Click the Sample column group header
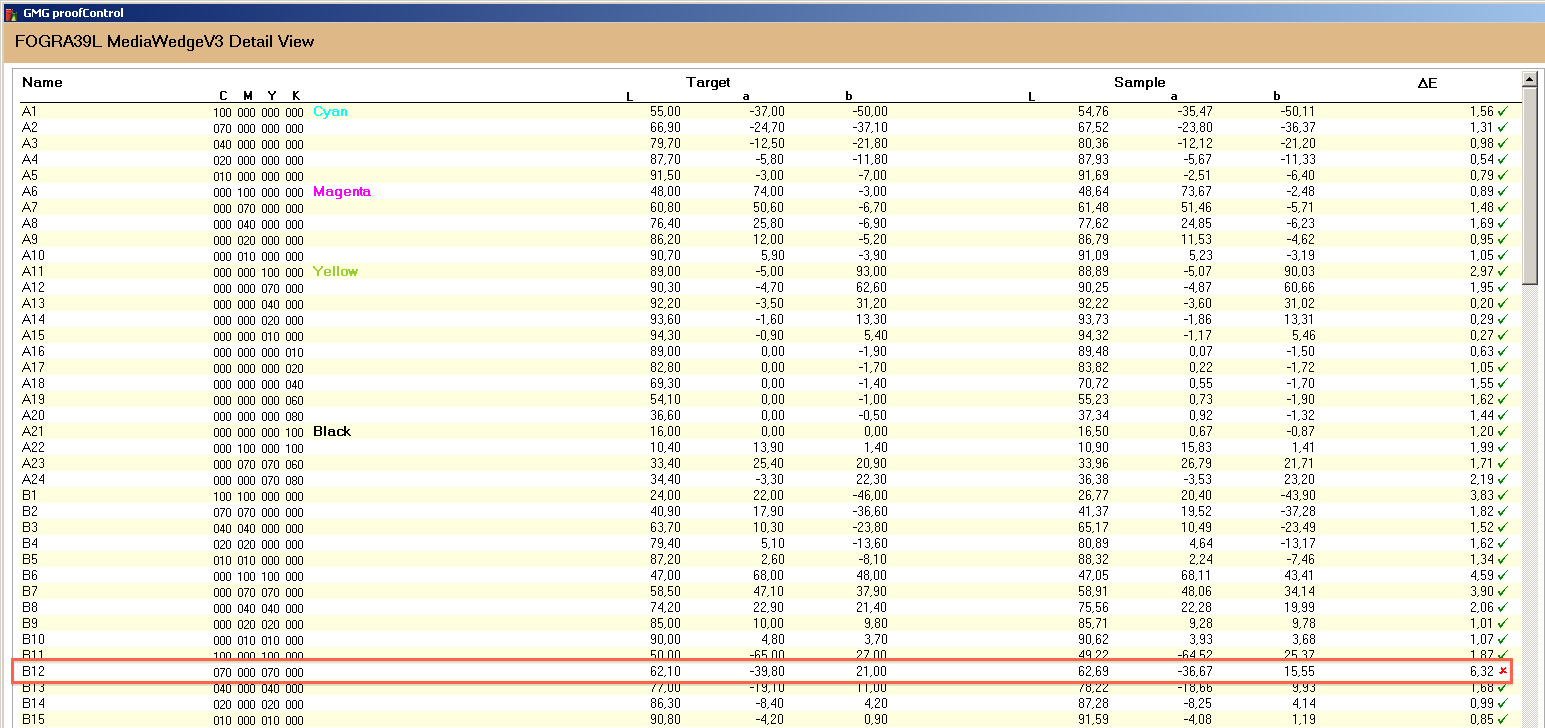This screenshot has width=1545, height=728. (1139, 82)
